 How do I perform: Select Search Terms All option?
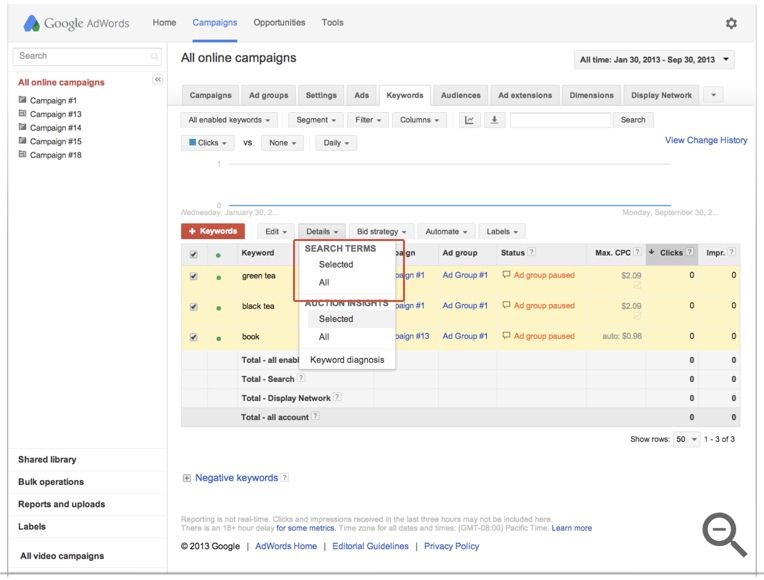(324, 282)
